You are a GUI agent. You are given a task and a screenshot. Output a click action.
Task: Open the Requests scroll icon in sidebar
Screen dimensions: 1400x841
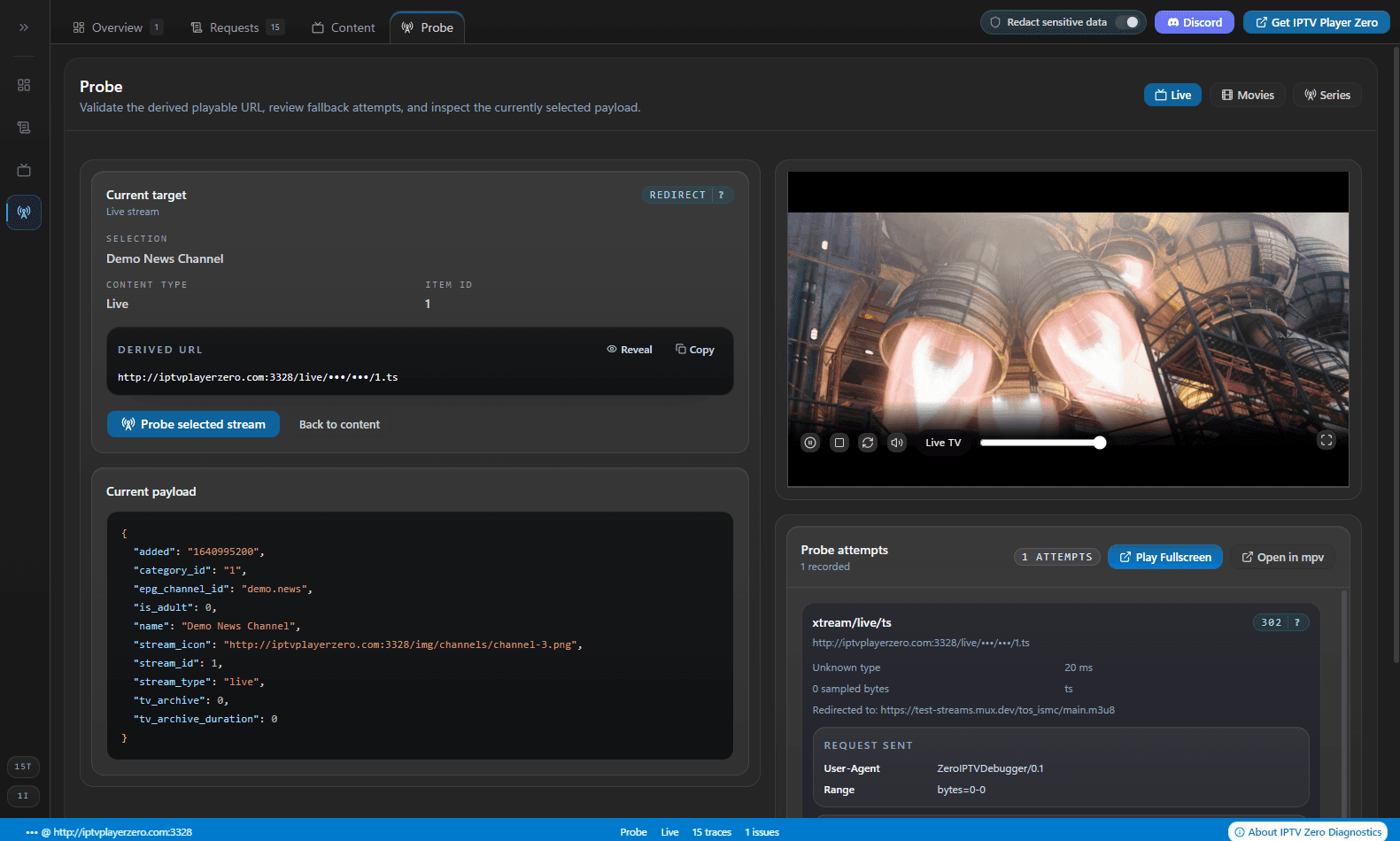[x=24, y=127]
